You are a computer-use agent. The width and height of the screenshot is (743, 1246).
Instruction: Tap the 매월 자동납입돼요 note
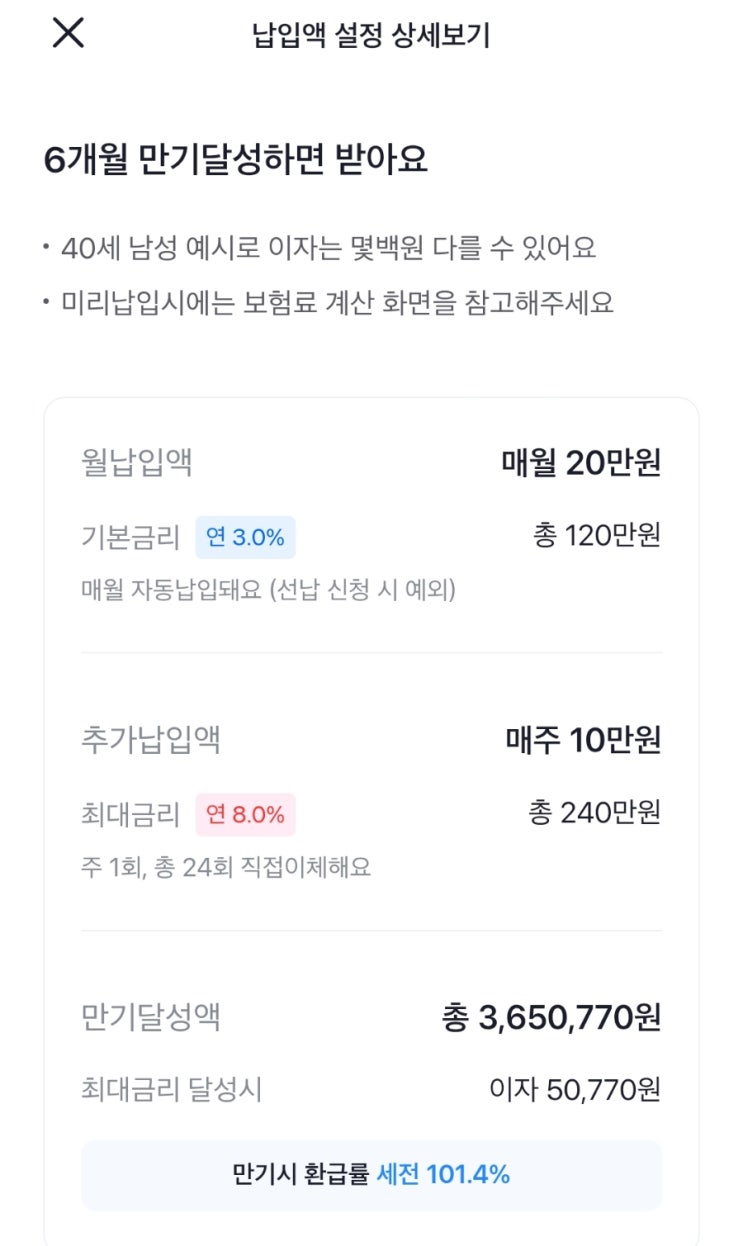pos(268,590)
